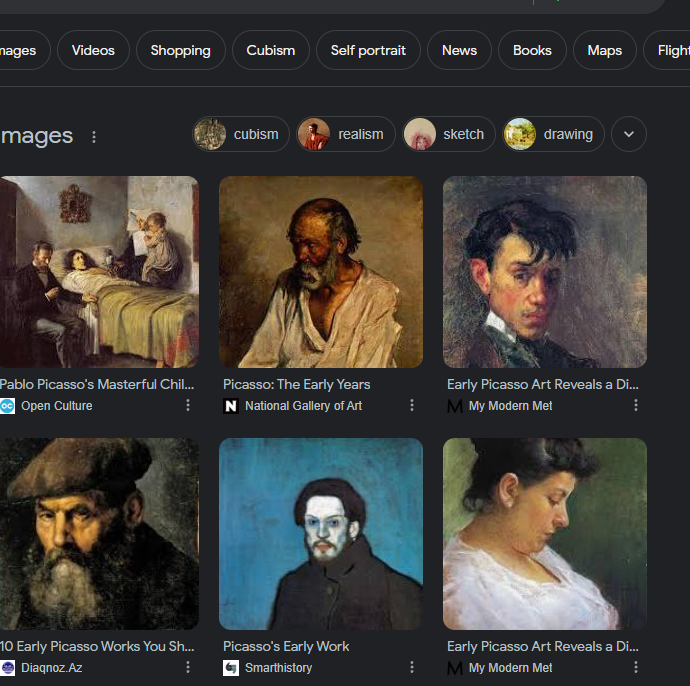The height and width of the screenshot is (686, 690).
Task: Select the Cubism filter chip
Action: coord(271,50)
